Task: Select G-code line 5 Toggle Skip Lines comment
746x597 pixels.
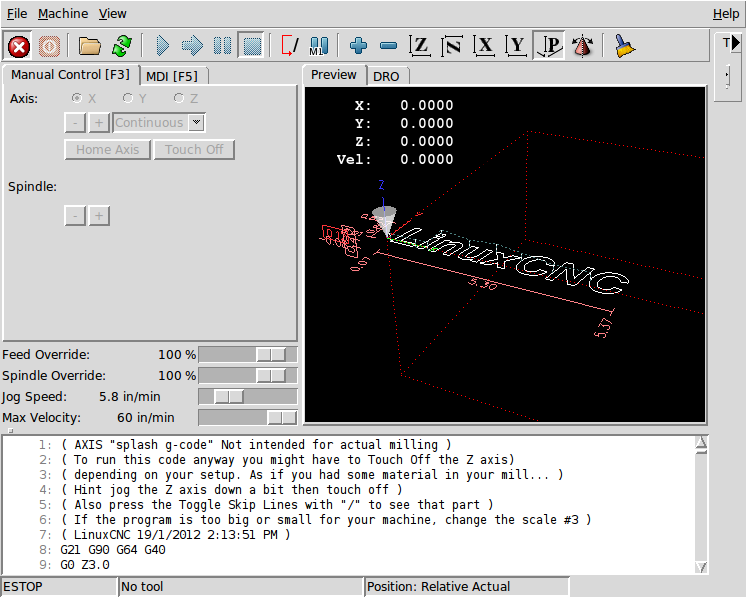Action: [x=277, y=505]
